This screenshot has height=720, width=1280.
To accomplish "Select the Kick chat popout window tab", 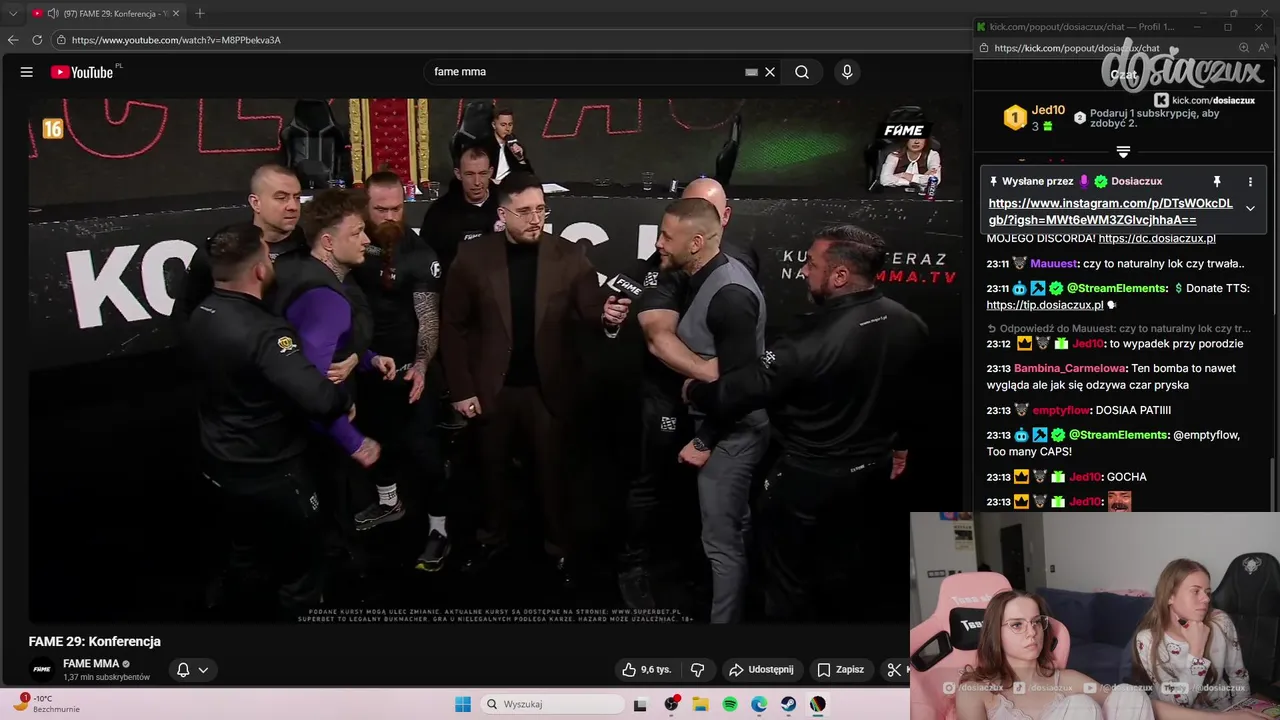I will [1080, 27].
